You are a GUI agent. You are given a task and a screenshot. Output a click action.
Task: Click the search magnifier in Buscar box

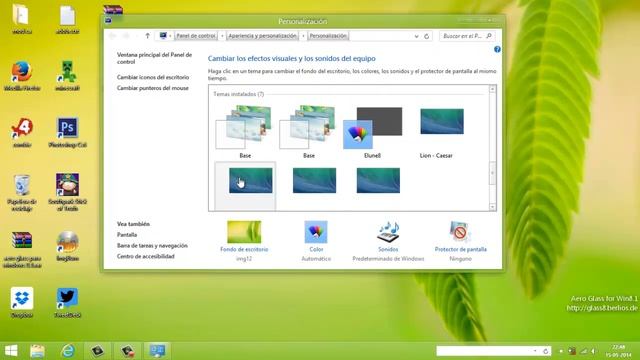tap(489, 36)
